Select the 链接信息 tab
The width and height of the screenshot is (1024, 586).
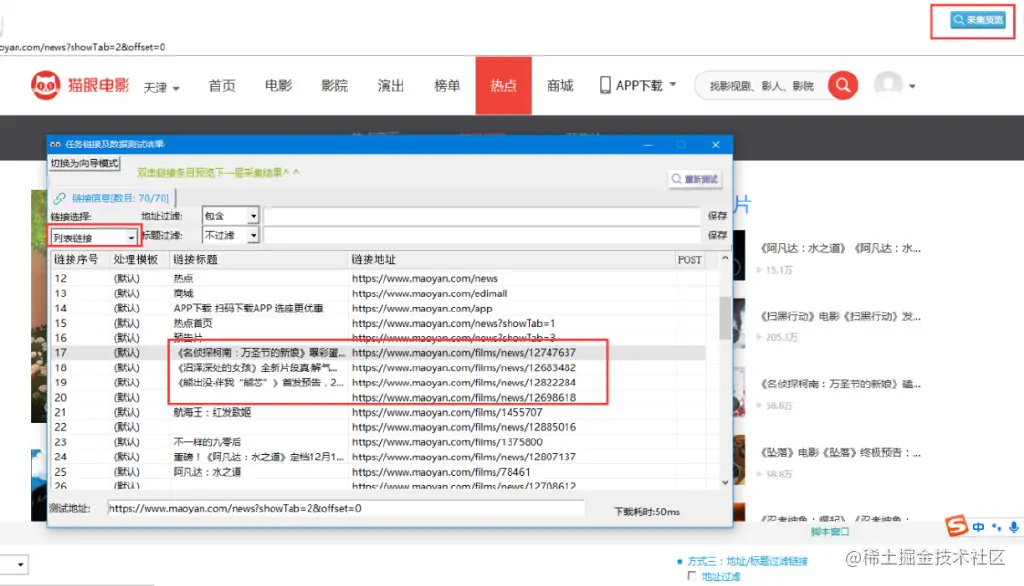click(112, 198)
